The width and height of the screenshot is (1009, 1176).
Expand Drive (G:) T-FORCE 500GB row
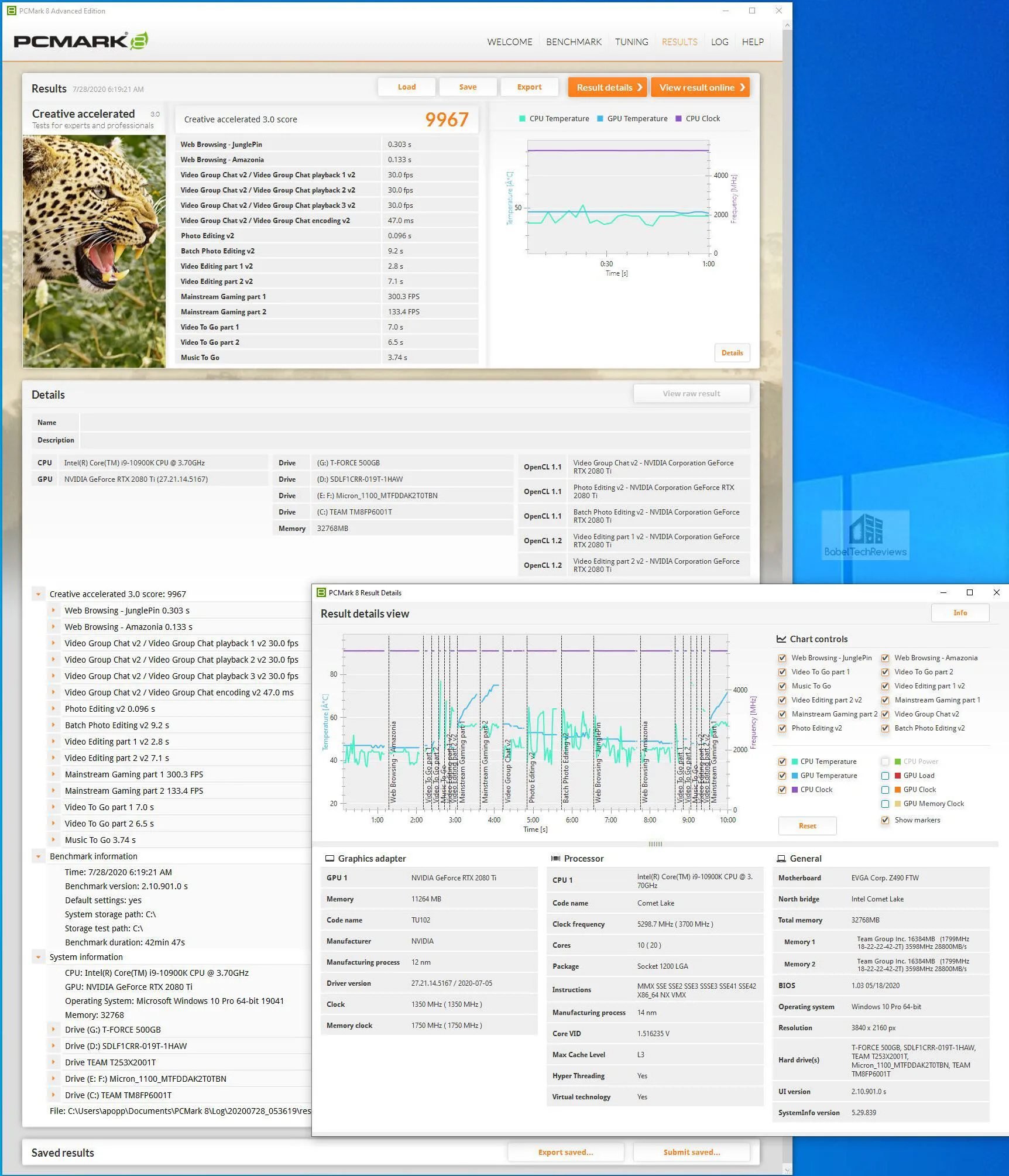53,1030
